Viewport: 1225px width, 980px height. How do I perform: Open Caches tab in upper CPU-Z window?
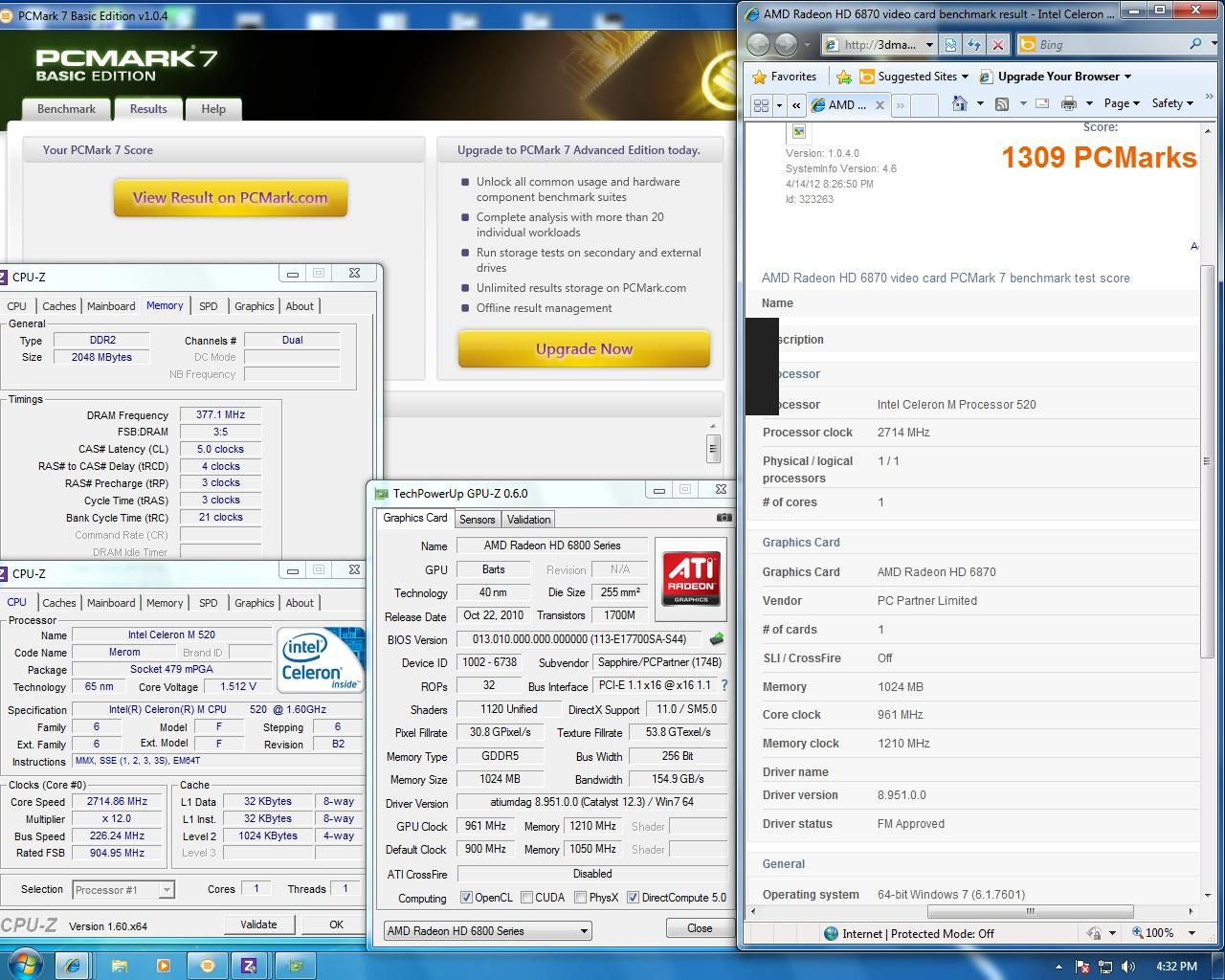click(x=58, y=306)
